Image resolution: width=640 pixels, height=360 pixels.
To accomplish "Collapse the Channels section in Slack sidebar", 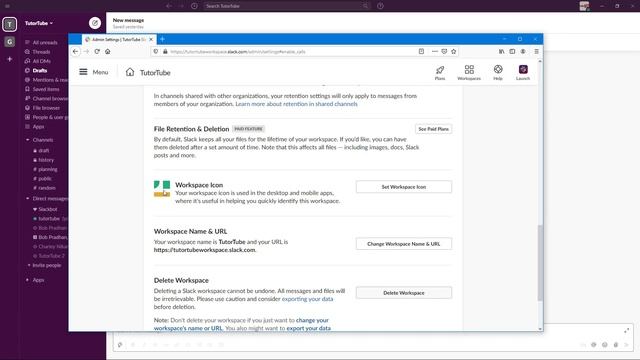I will [x=27, y=140].
